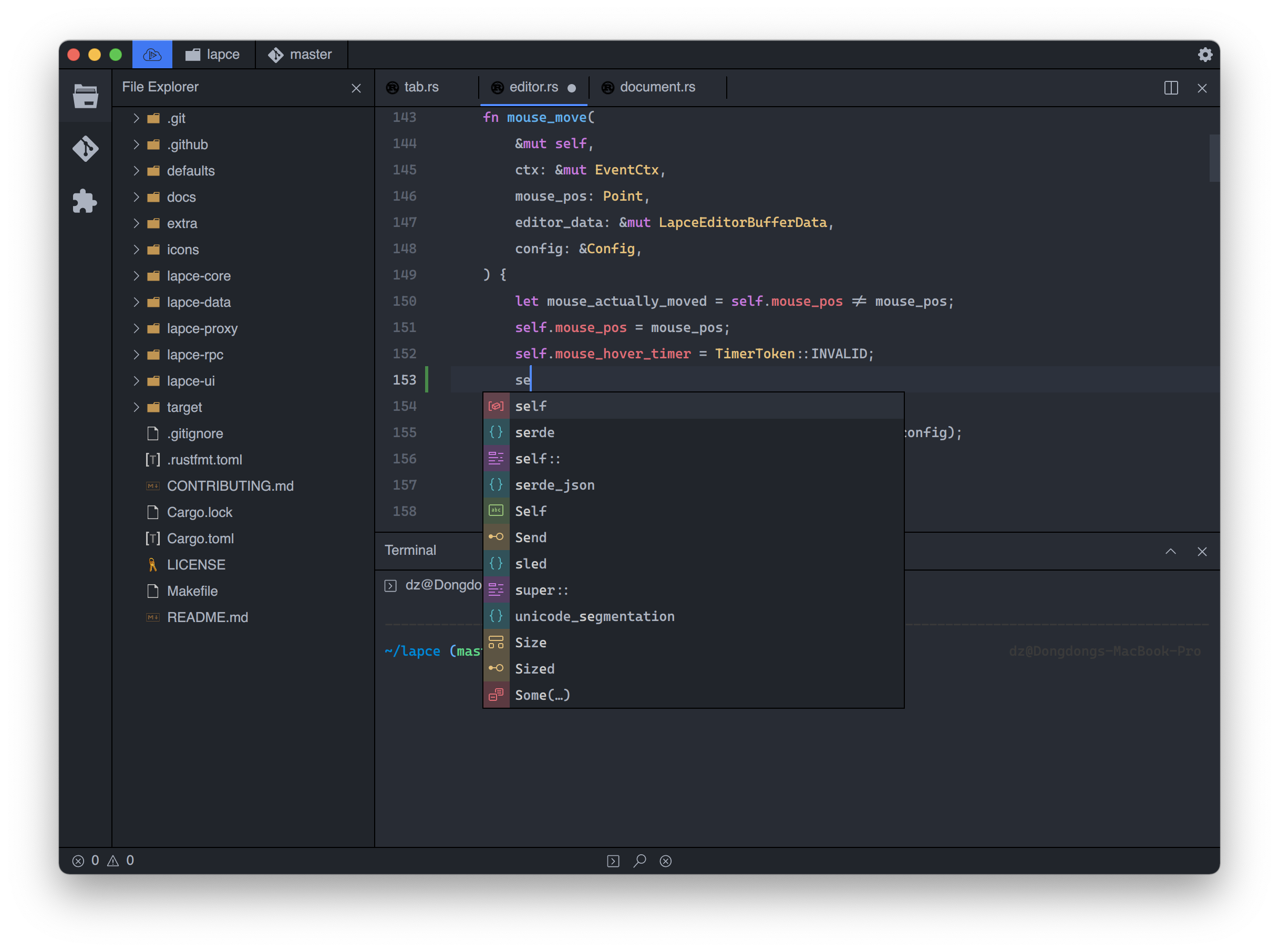Image resolution: width=1279 pixels, height=952 pixels.
Task: Click the search icon in status bar
Action: point(639,861)
